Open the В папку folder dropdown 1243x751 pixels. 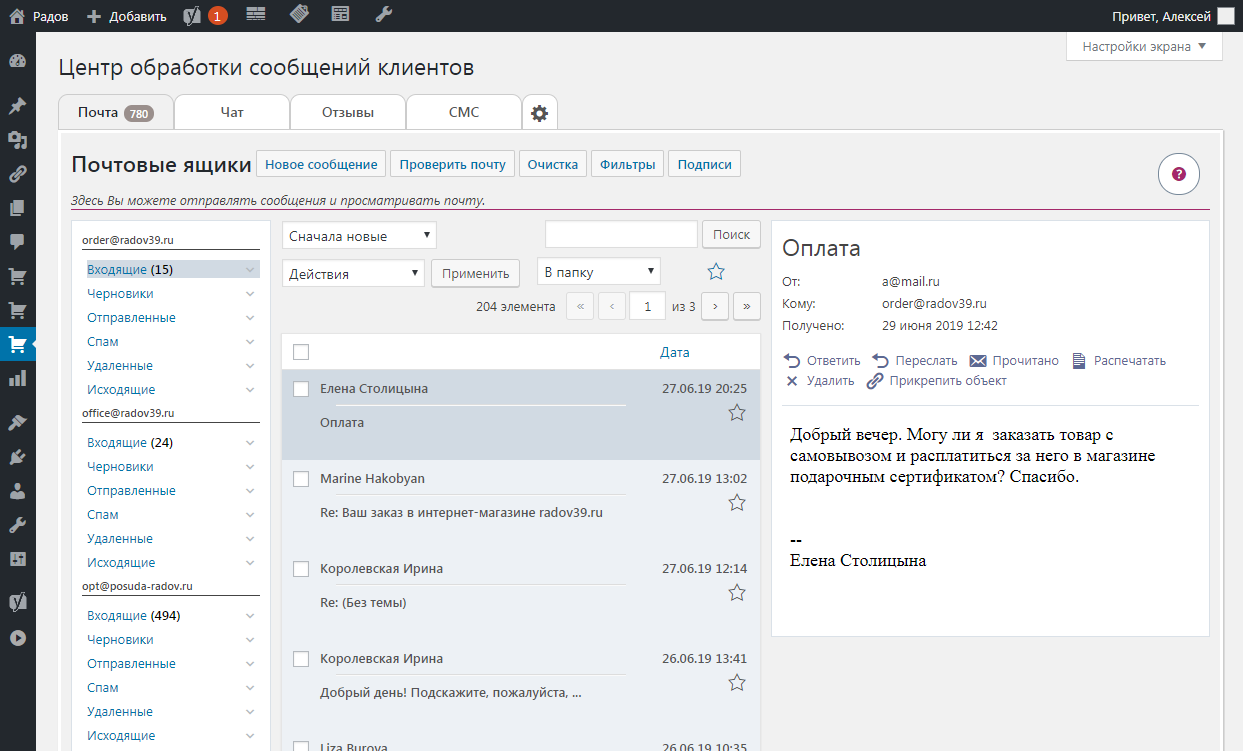pos(599,270)
